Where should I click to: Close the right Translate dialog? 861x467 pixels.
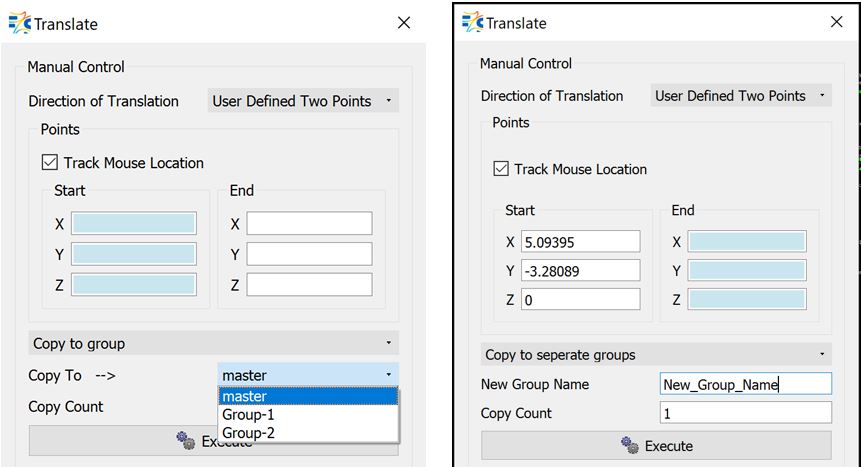point(836,22)
